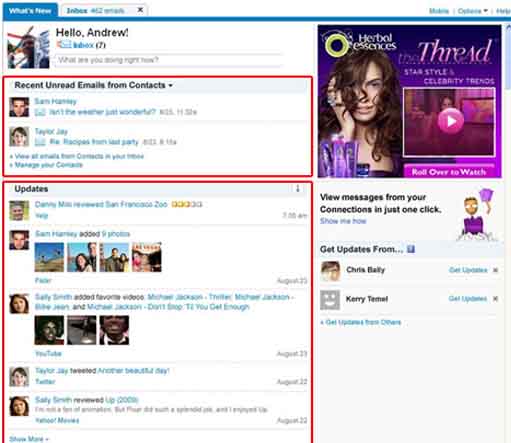The width and height of the screenshot is (511, 443).
Task: Open Get Updates from Others link
Action: pos(363,322)
